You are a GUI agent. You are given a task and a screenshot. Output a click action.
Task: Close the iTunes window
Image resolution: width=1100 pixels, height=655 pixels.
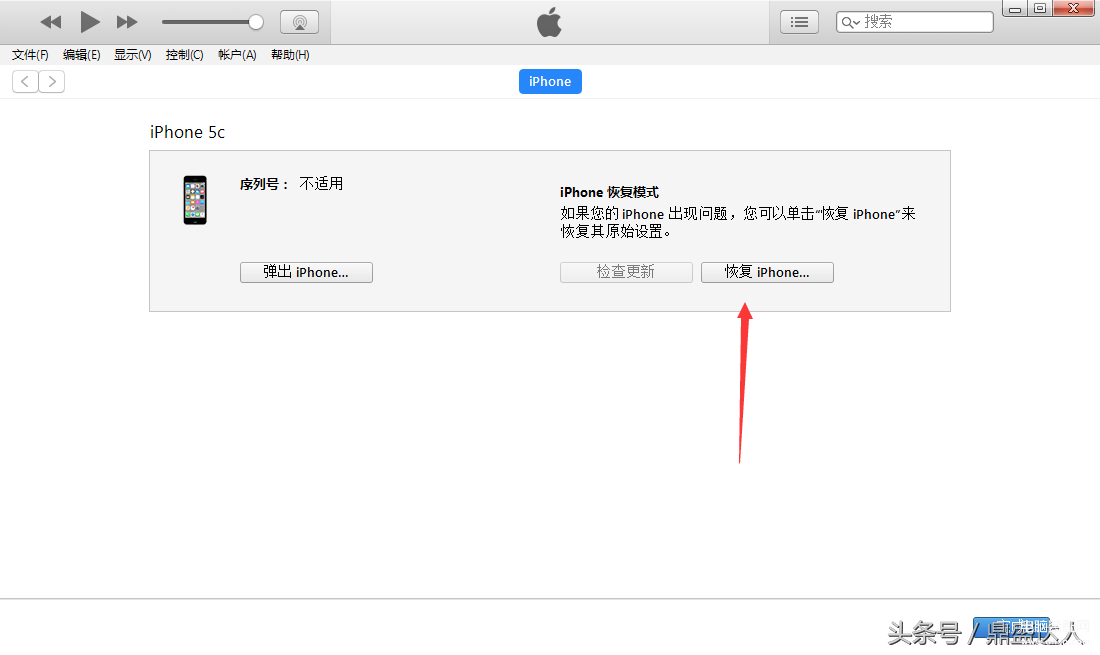[1073, 8]
